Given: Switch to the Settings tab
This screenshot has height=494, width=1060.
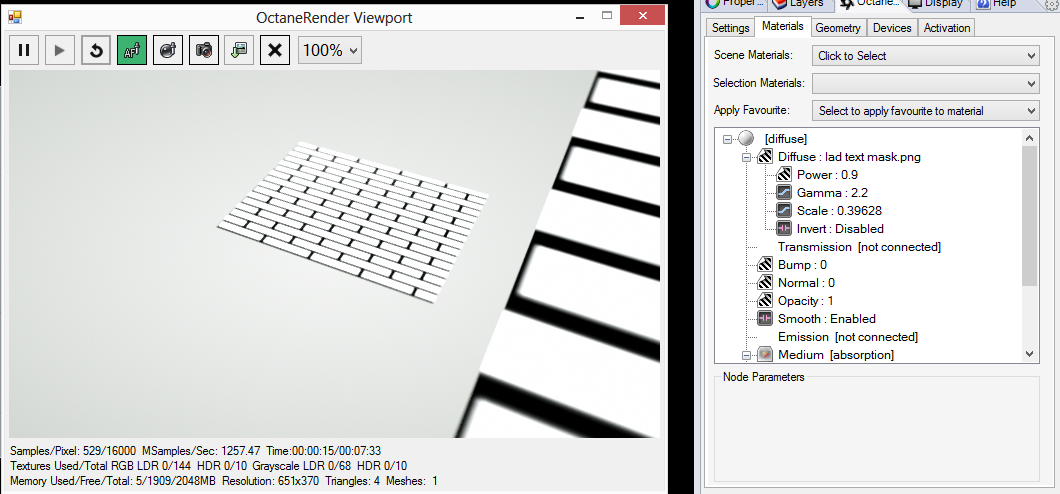Looking at the screenshot, I should (731, 28).
